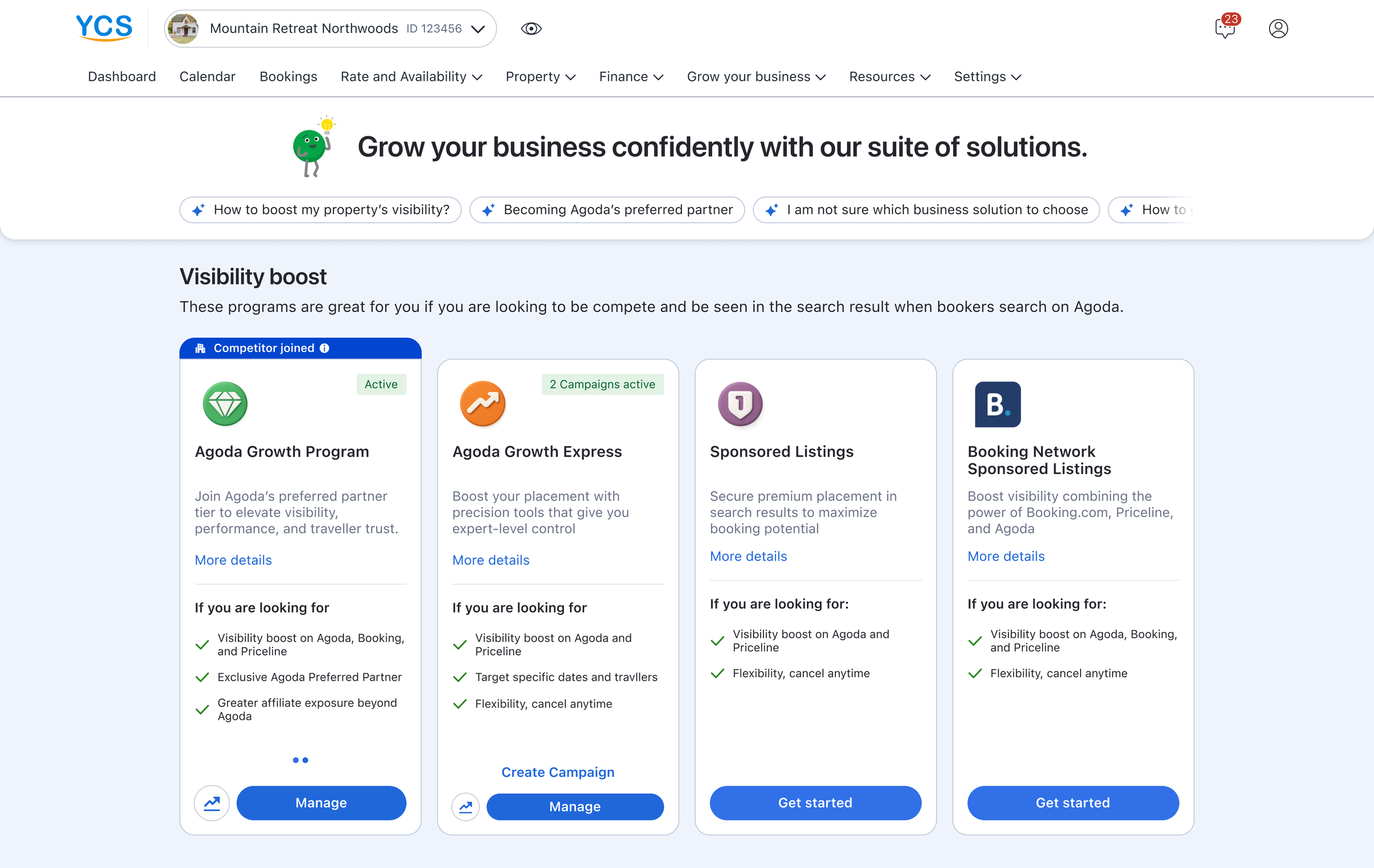Open the Bookings menu item
This screenshot has width=1374, height=868.
click(x=288, y=76)
